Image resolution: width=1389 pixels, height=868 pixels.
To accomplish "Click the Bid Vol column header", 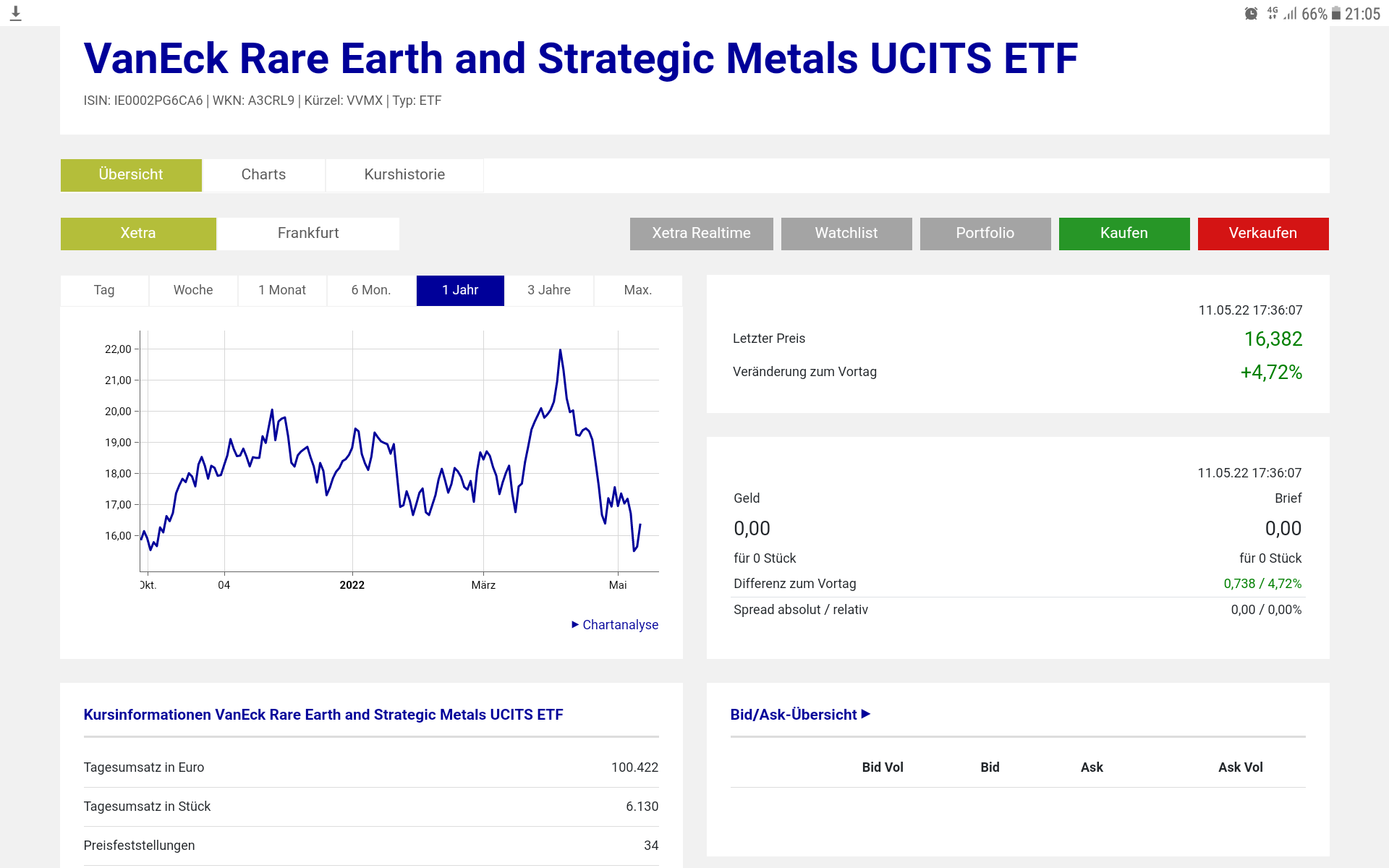I will tap(883, 767).
